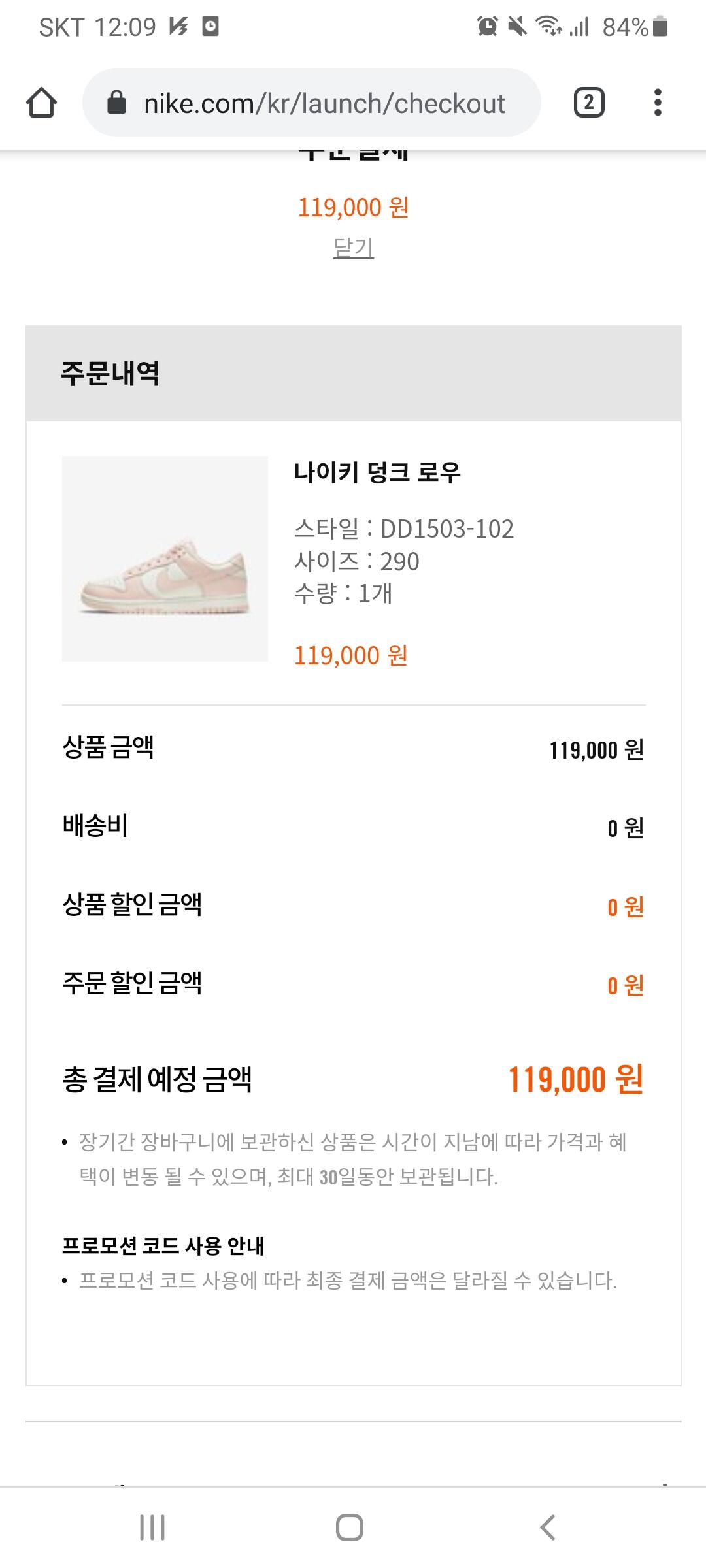Tap the 프로모션 코드 사용 안내 heading
Screen dimensions: 706x1568
click(163, 1246)
